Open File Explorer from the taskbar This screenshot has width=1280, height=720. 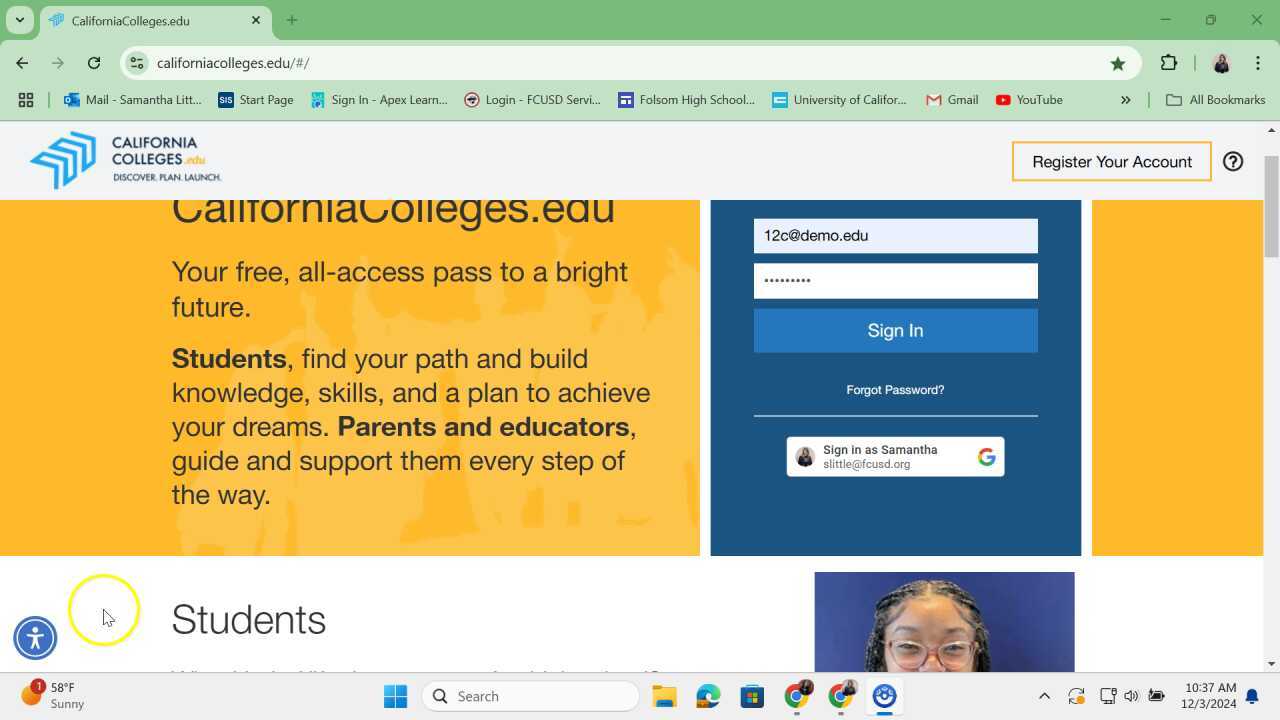665,696
